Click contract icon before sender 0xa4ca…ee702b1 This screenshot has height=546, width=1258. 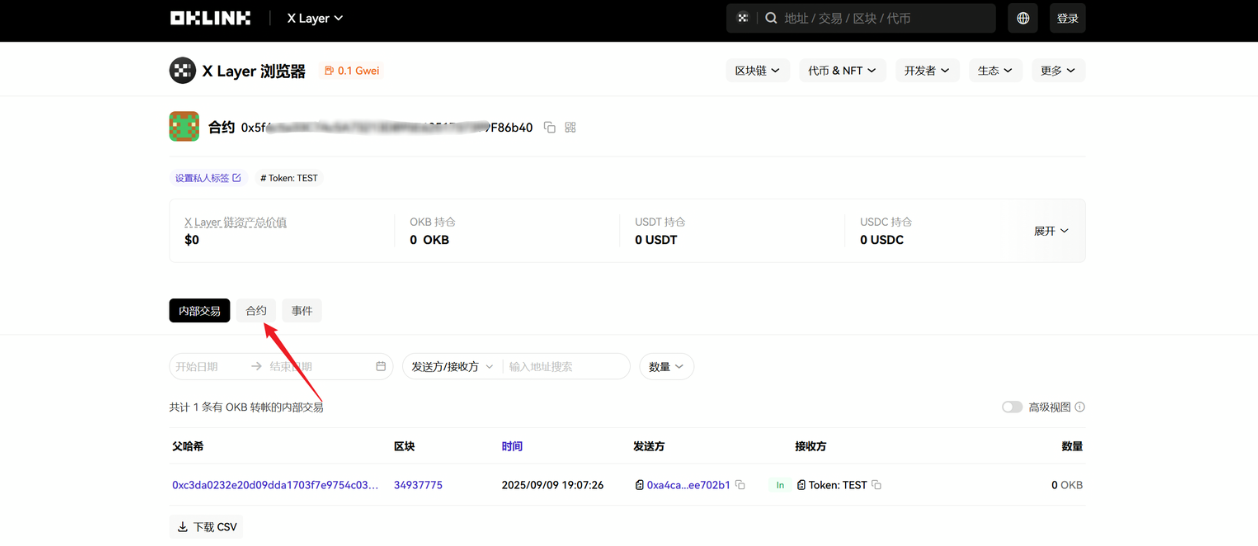click(639, 485)
